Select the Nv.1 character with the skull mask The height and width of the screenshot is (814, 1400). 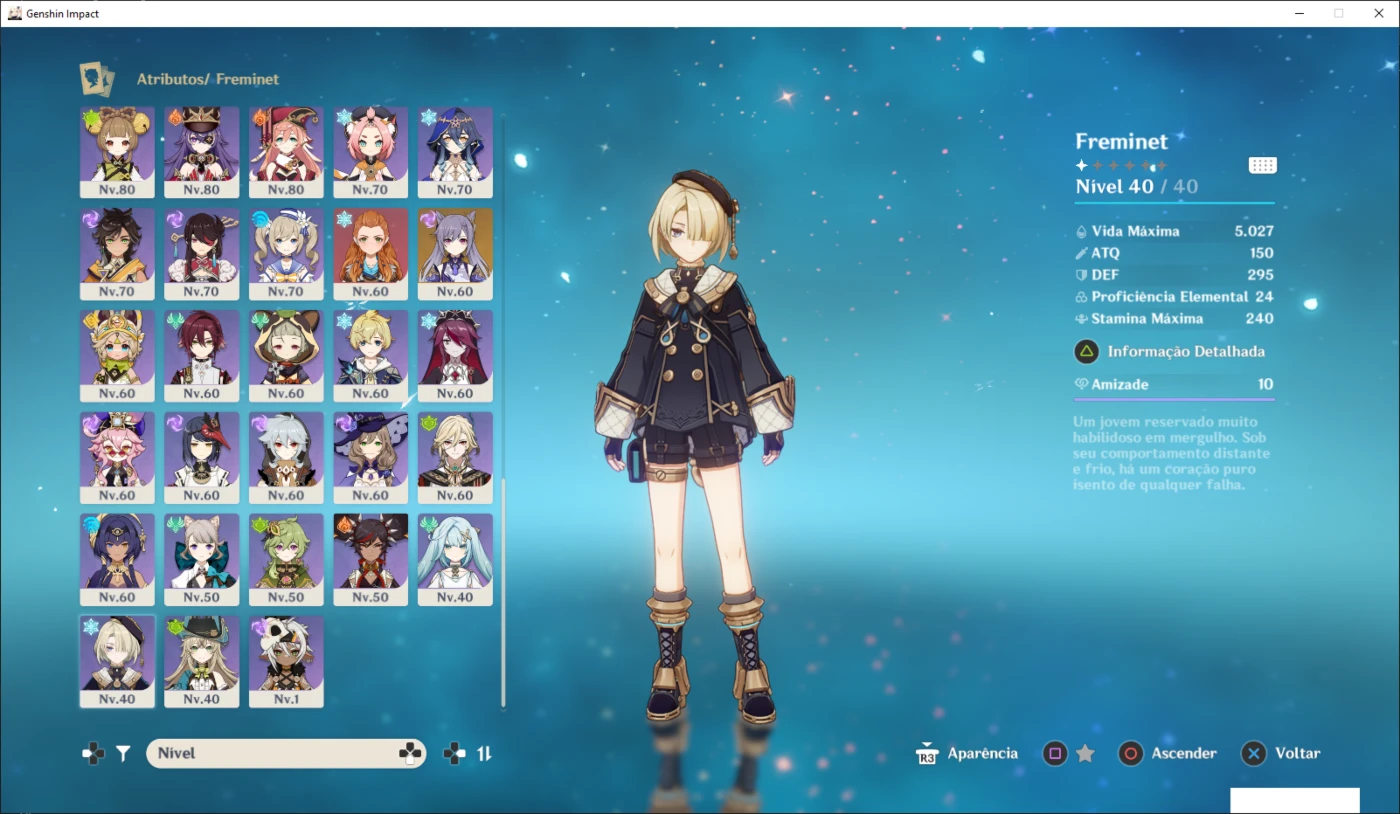coord(286,662)
